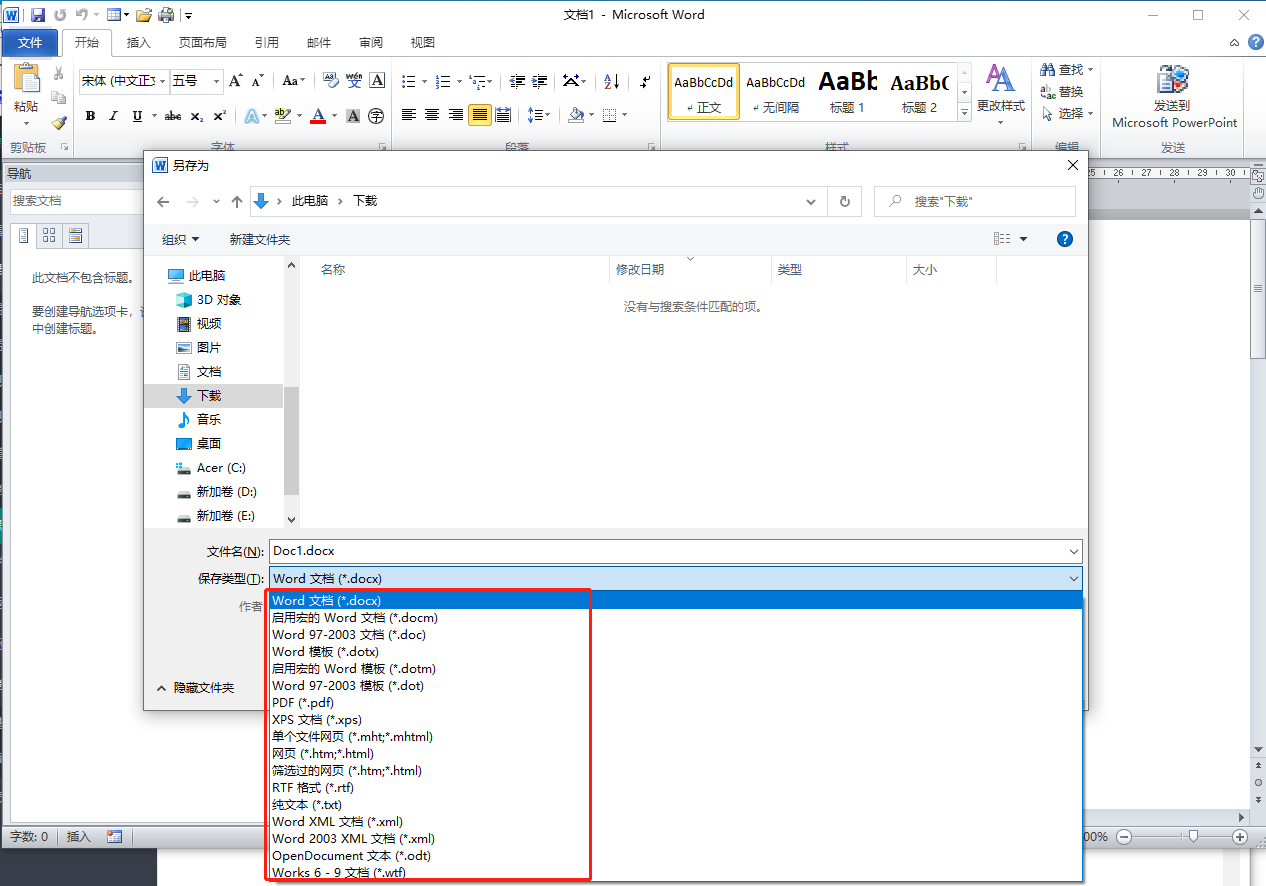Click the Text Effects glowing A icon

250,116
